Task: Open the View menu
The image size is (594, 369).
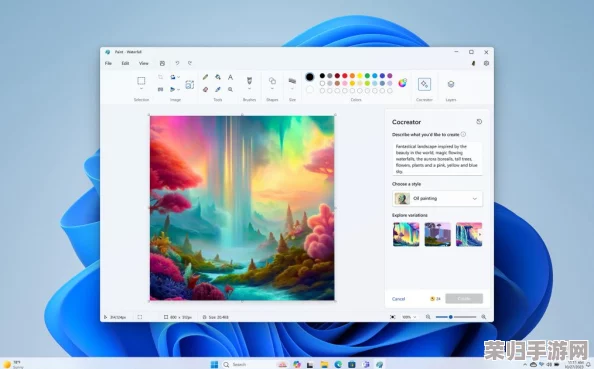Action: 144,63
